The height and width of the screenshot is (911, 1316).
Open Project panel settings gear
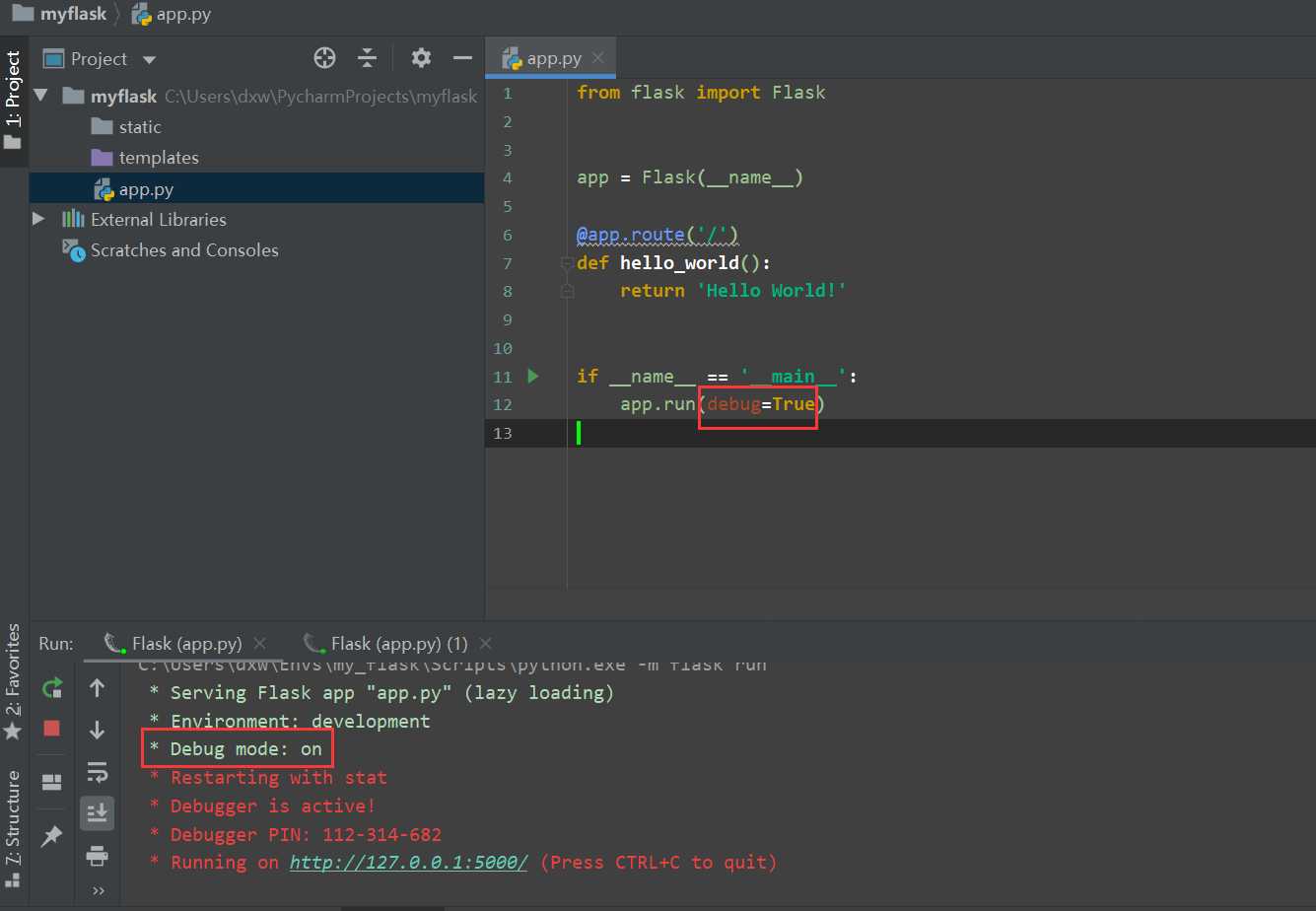pyautogui.click(x=421, y=58)
